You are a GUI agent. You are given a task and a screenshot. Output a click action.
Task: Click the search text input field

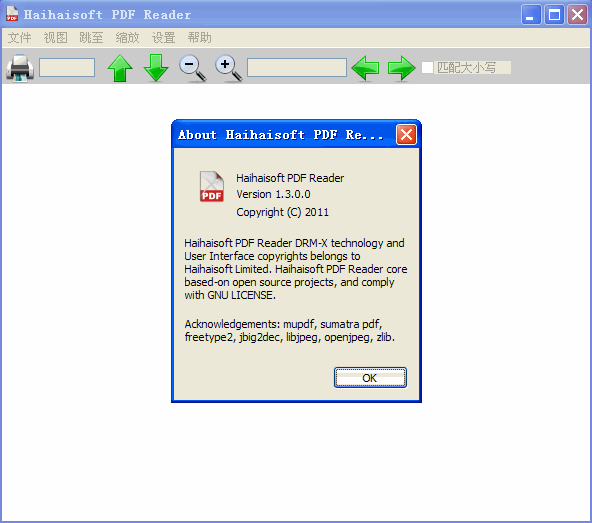297,68
